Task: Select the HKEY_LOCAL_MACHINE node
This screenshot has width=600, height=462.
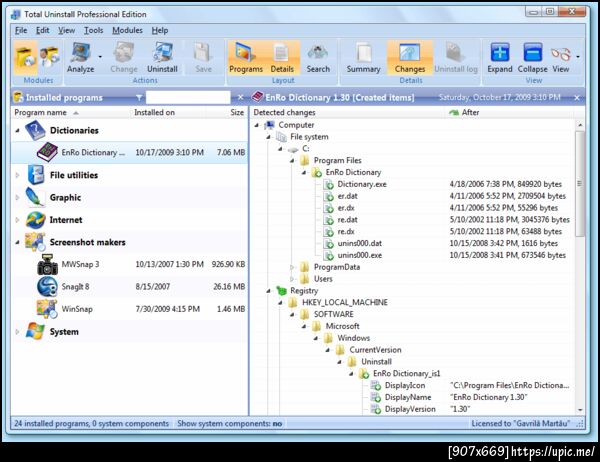Action: click(345, 302)
